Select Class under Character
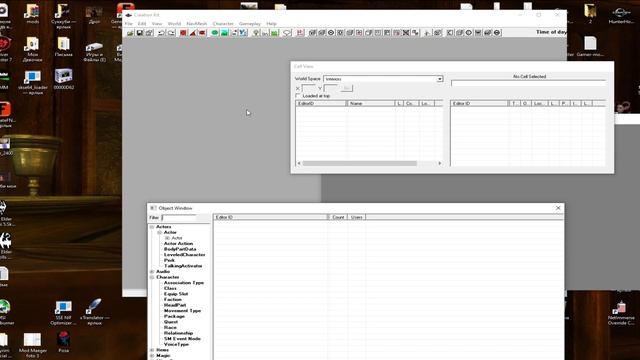640x360 pixels. click(x=170, y=288)
